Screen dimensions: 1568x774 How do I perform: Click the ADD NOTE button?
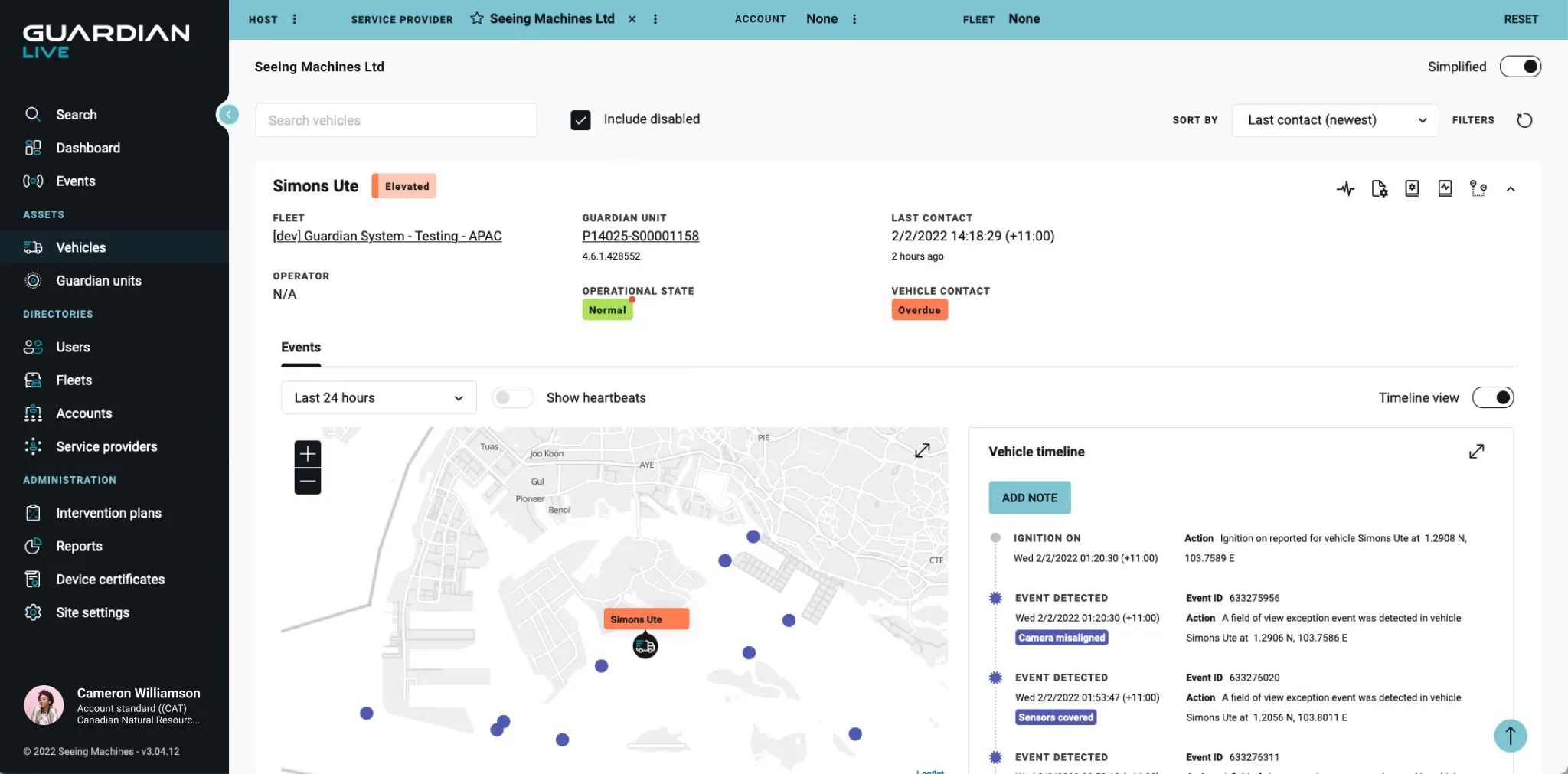1030,498
